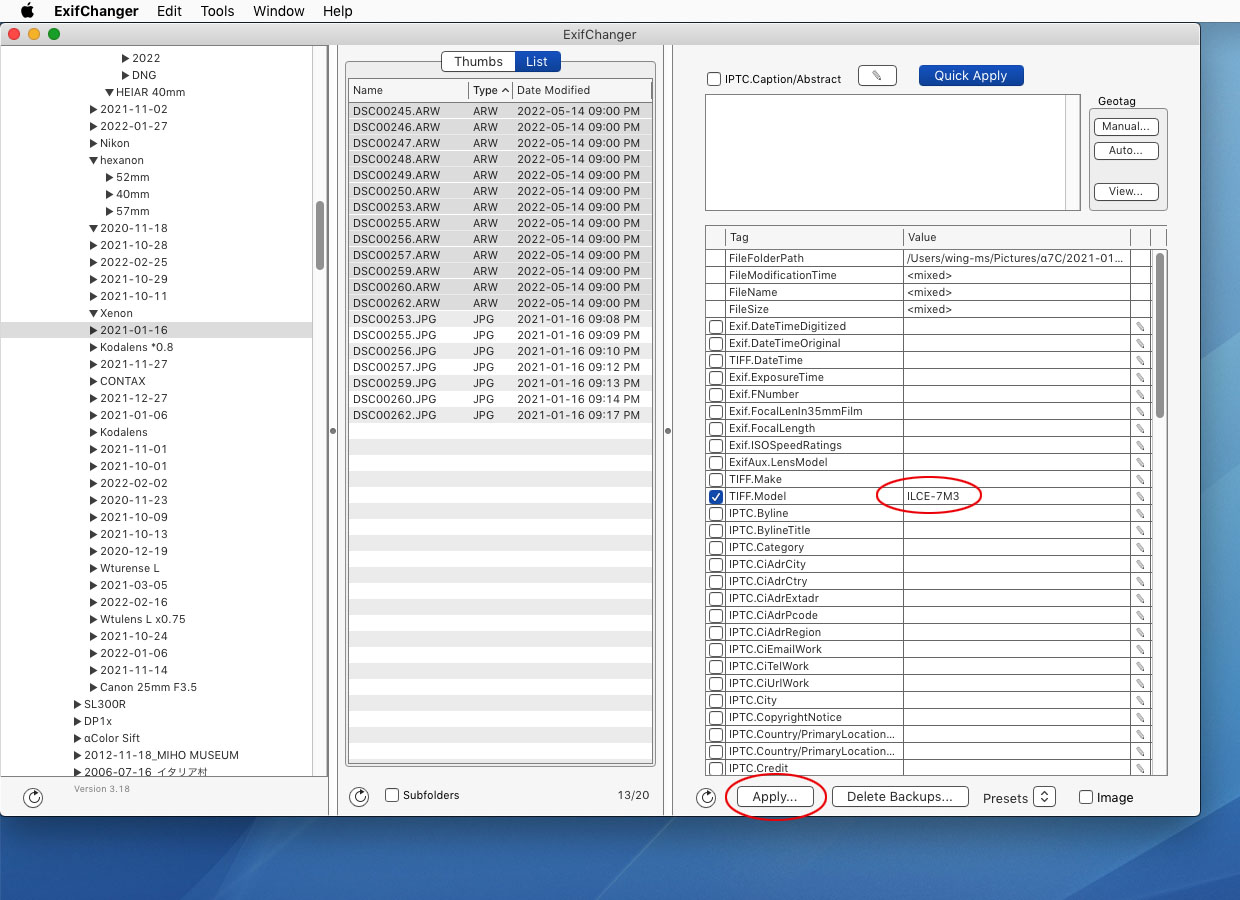The height and width of the screenshot is (900, 1240).
Task: Click the refresh icon under the folder tree
Action: pos(33,797)
